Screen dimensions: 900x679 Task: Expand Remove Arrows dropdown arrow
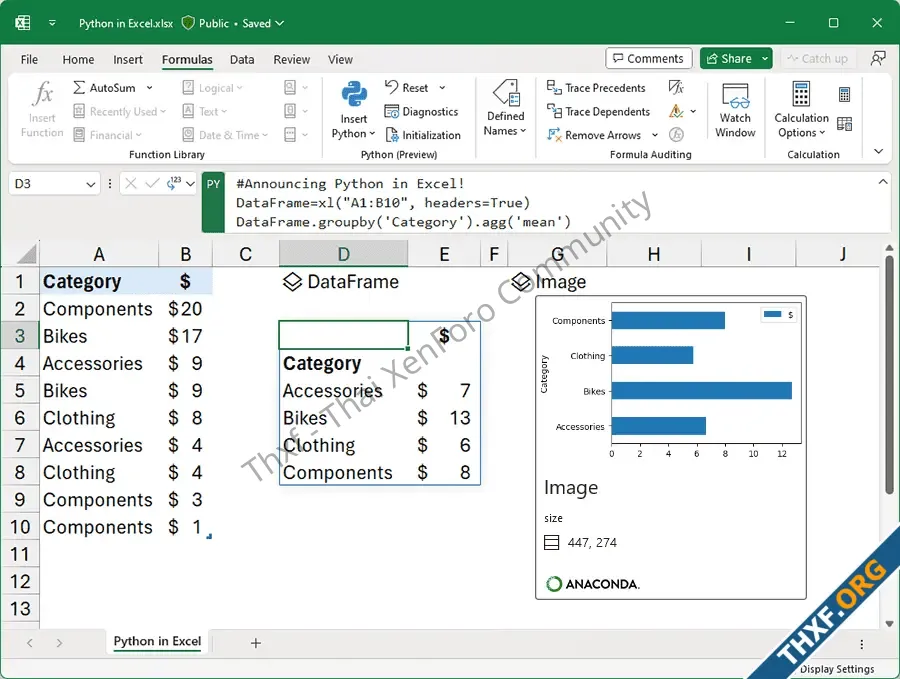[655, 135]
